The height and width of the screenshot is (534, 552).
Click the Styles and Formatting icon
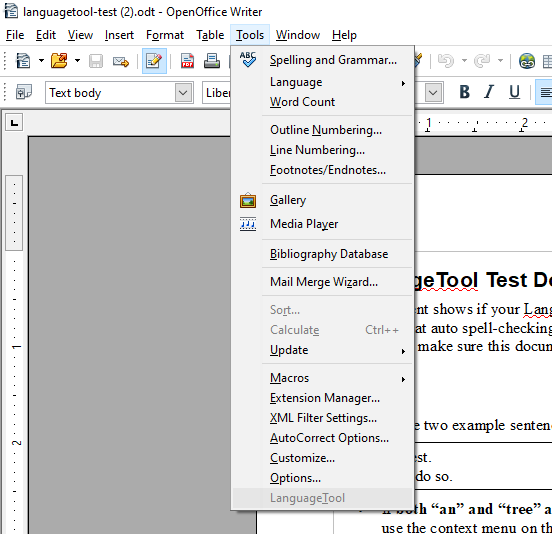24,92
